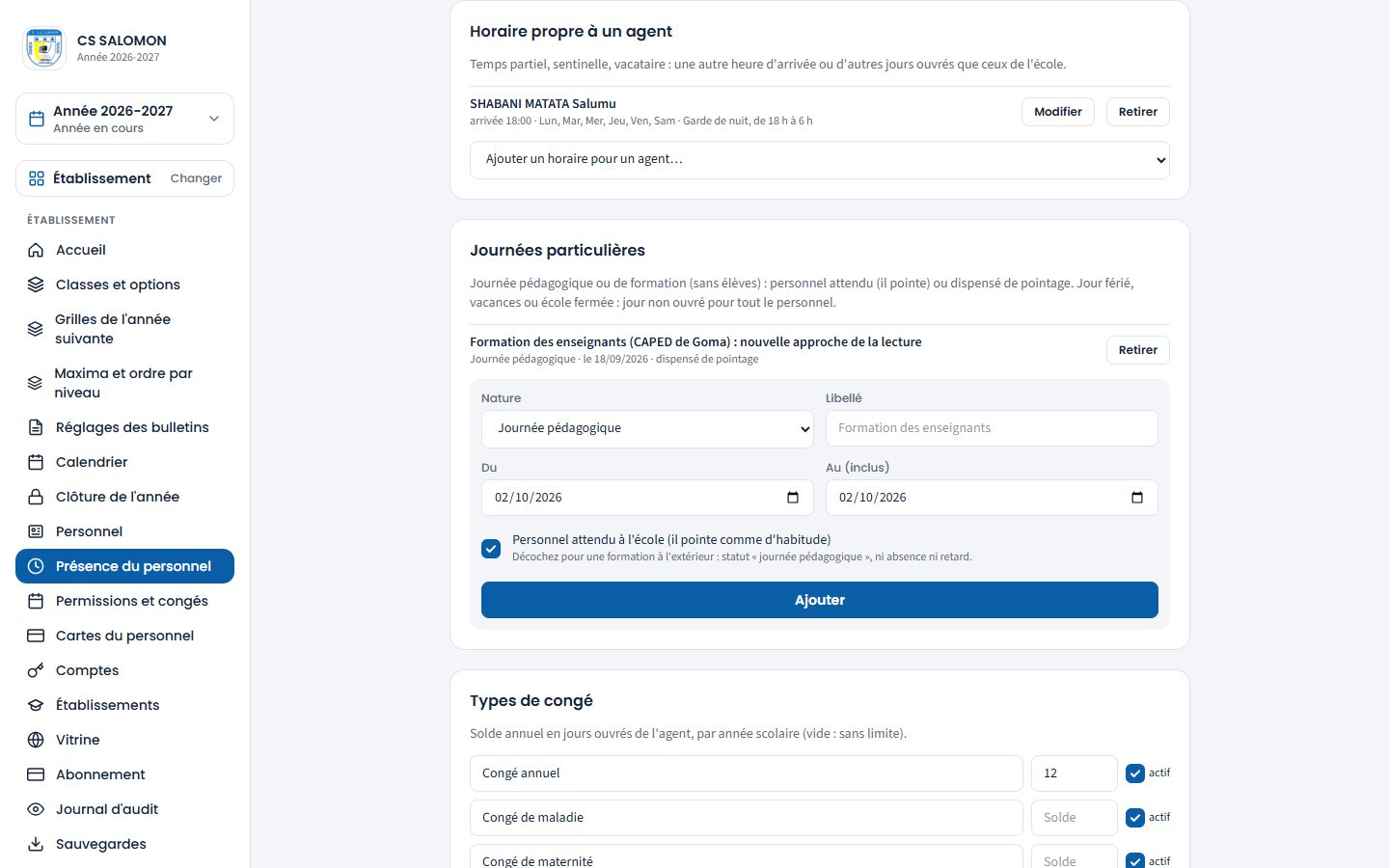
Task: Click the blue Ajouter button
Action: point(820,600)
